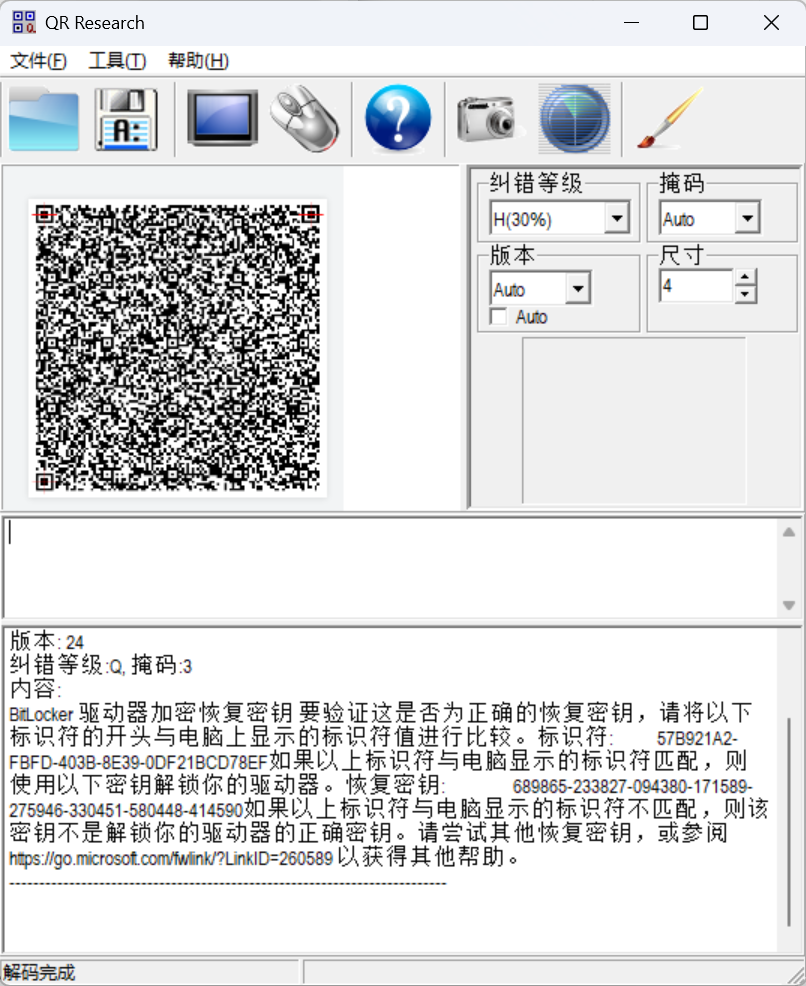Image resolution: width=806 pixels, height=986 pixels.
Task: Click the empty preview box in right panel
Action: coord(634,421)
